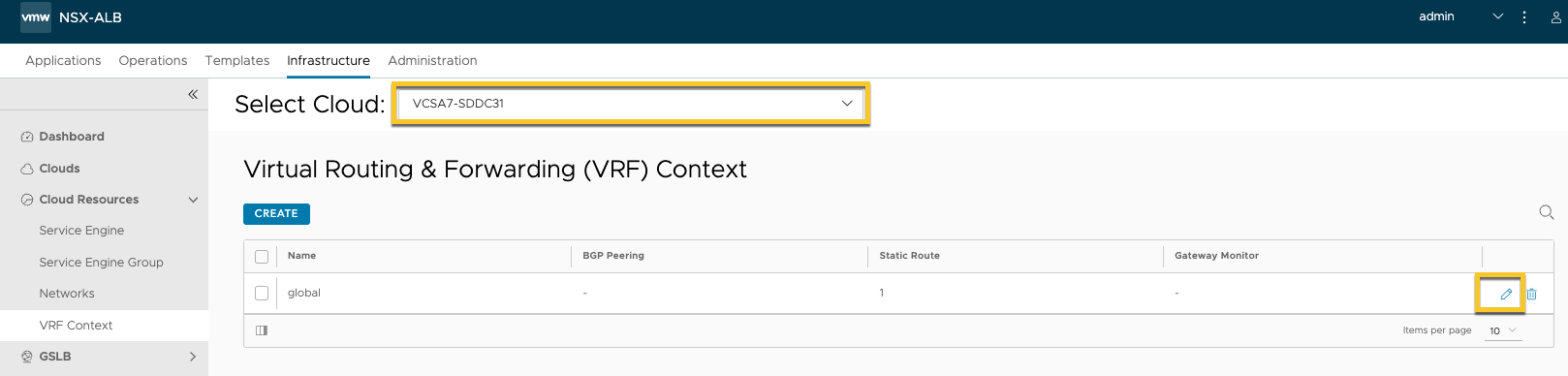The image size is (1568, 376).
Task: Sort by Name column header
Action: click(x=301, y=256)
